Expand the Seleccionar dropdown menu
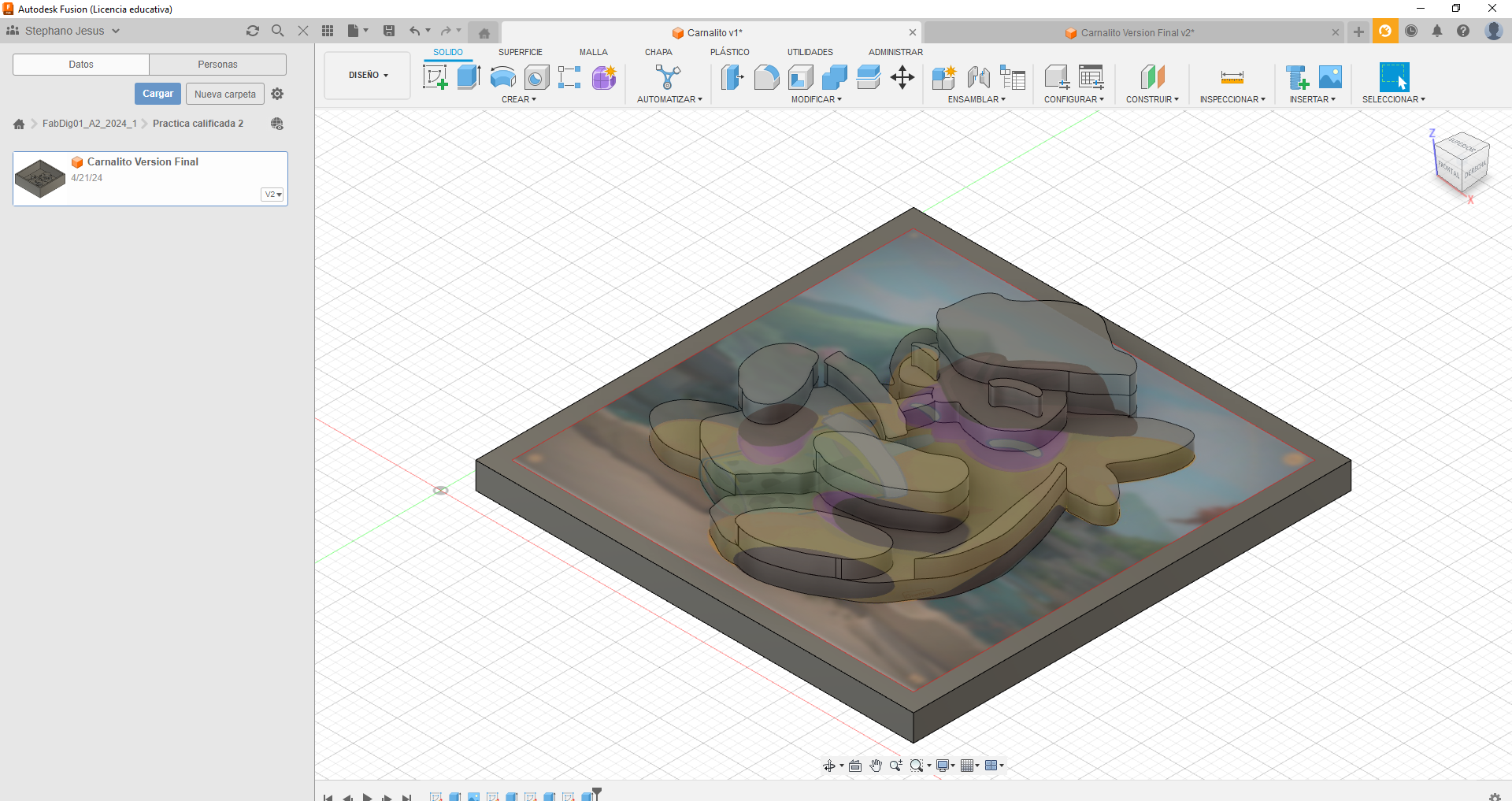 pyautogui.click(x=1394, y=99)
